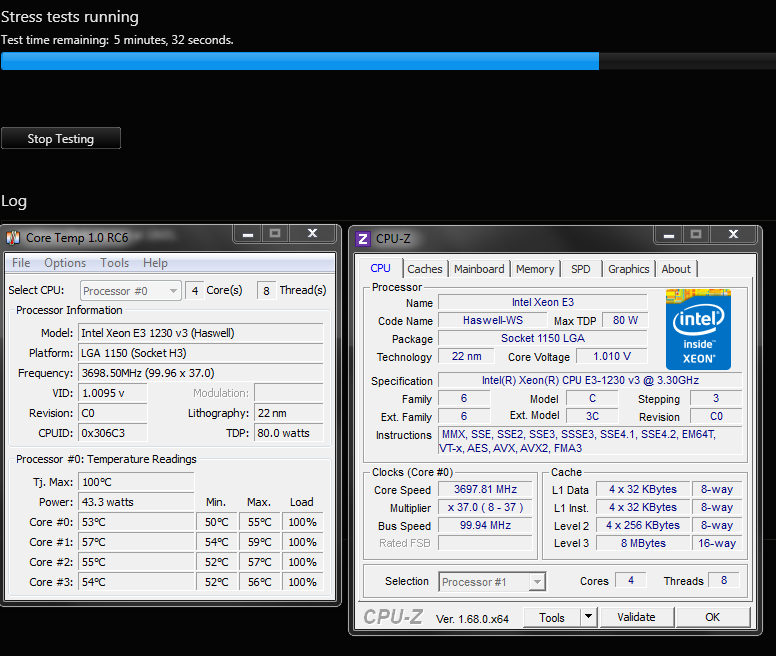Image resolution: width=776 pixels, height=656 pixels.
Task: Click the Multiplier value x 37.0 ( 8 - 37 )
Action: pos(485,508)
